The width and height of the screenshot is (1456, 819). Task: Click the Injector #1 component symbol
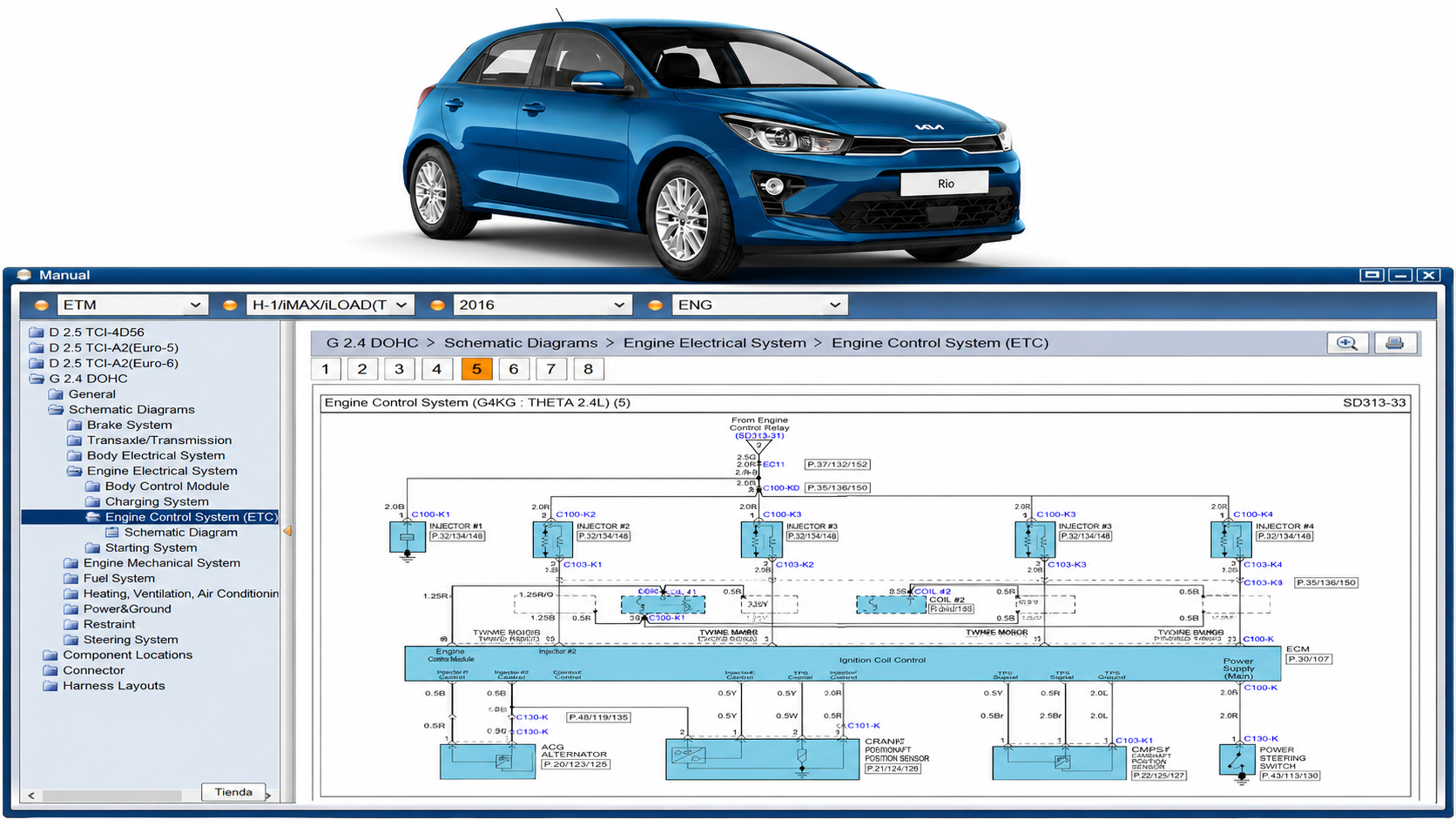tap(407, 538)
